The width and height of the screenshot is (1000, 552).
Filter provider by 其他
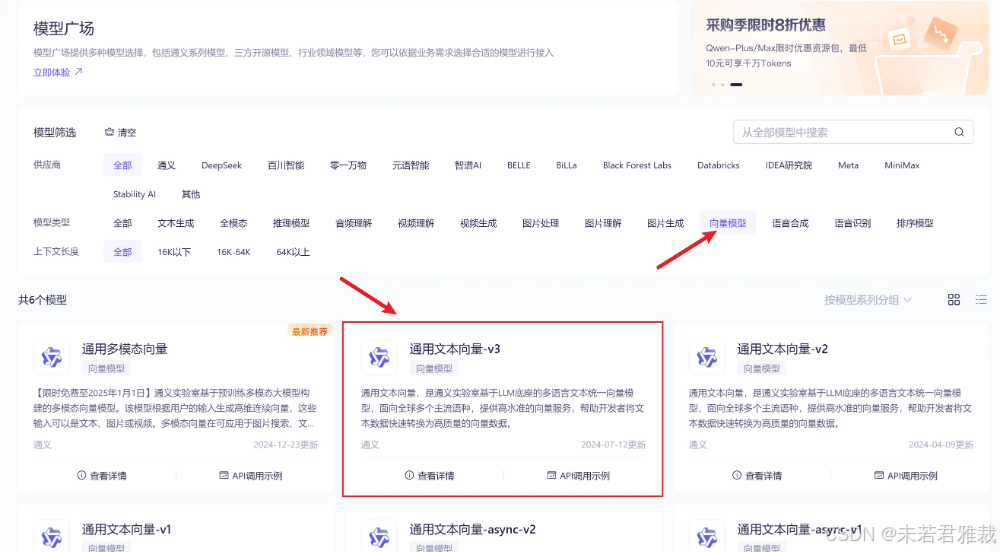191,194
